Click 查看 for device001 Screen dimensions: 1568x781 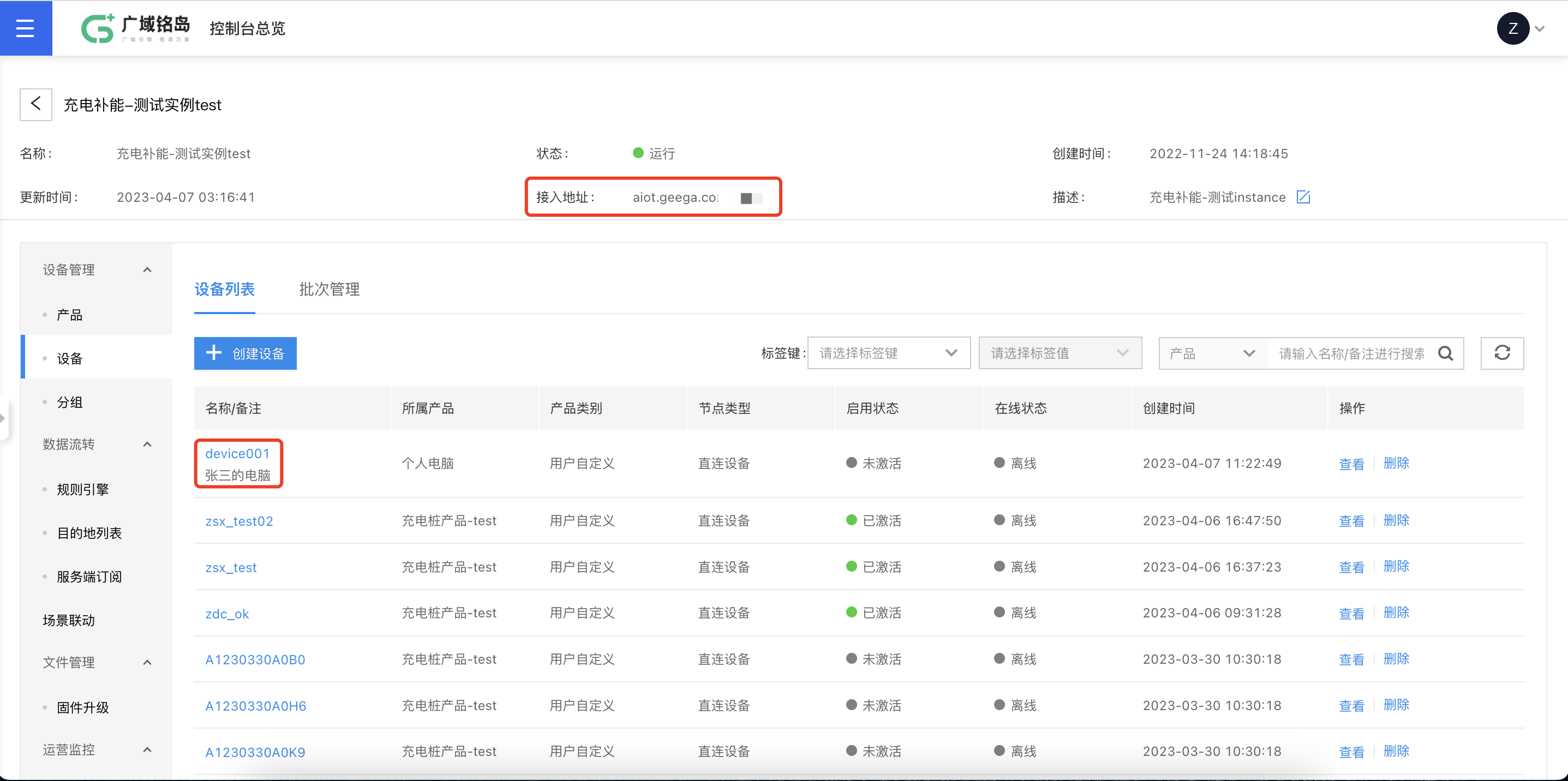[x=1351, y=464]
